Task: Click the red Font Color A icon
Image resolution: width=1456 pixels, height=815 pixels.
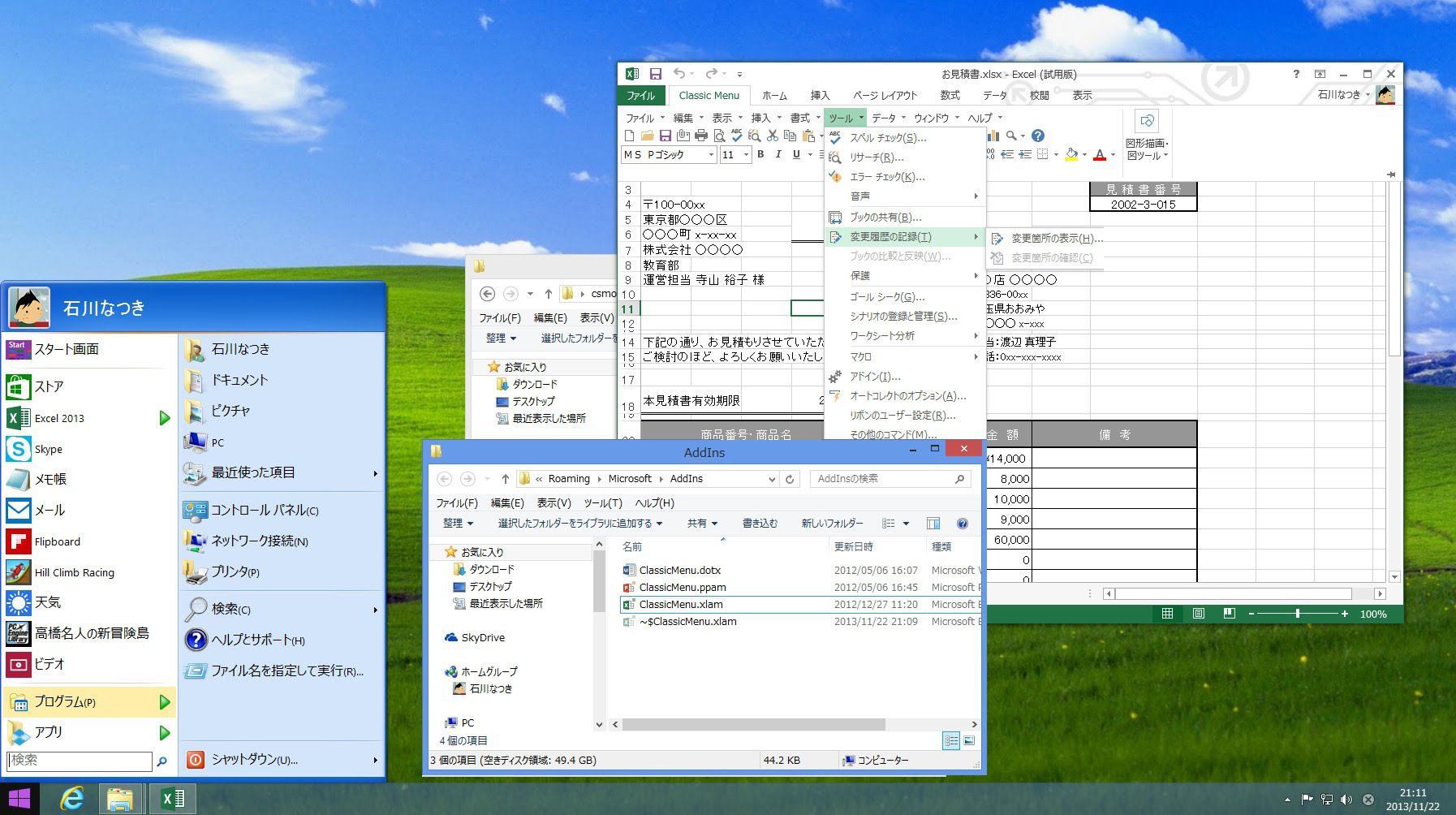Action: click(x=1100, y=154)
